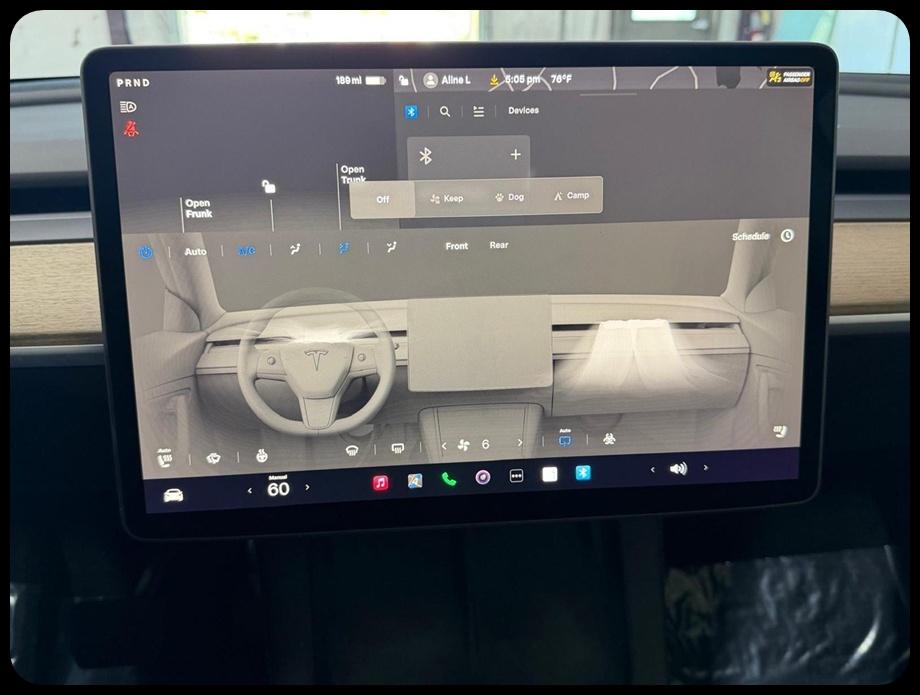Select Bluetooth tab in panel header

[411, 111]
